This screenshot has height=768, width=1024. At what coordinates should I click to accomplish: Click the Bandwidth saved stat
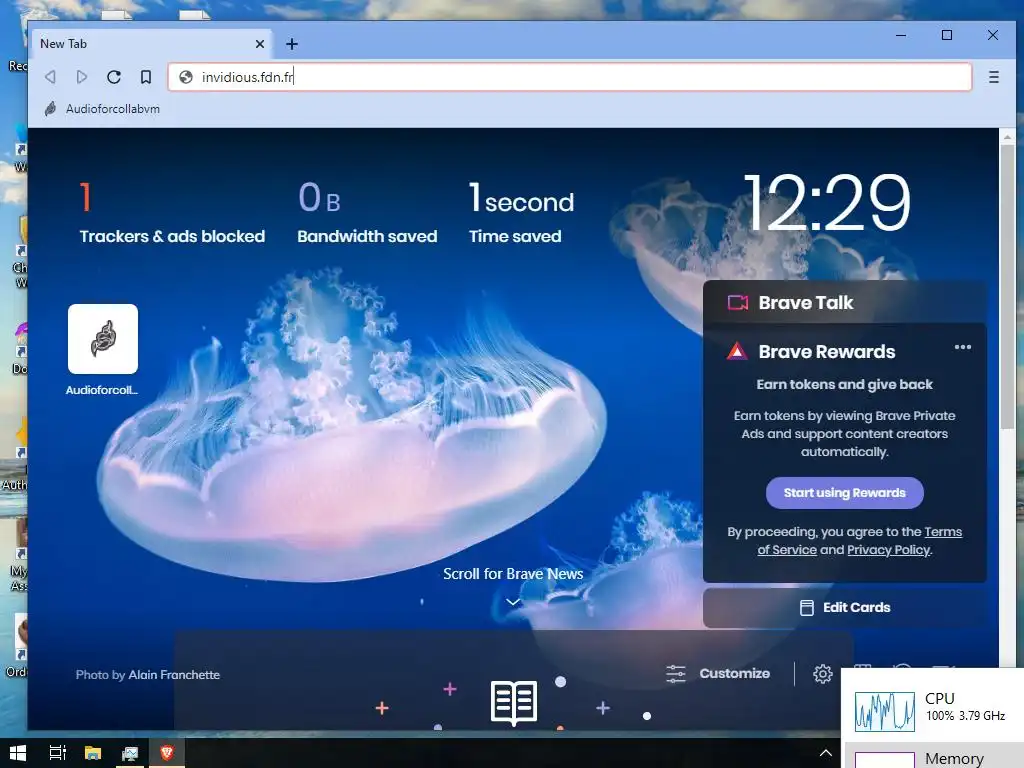click(367, 214)
